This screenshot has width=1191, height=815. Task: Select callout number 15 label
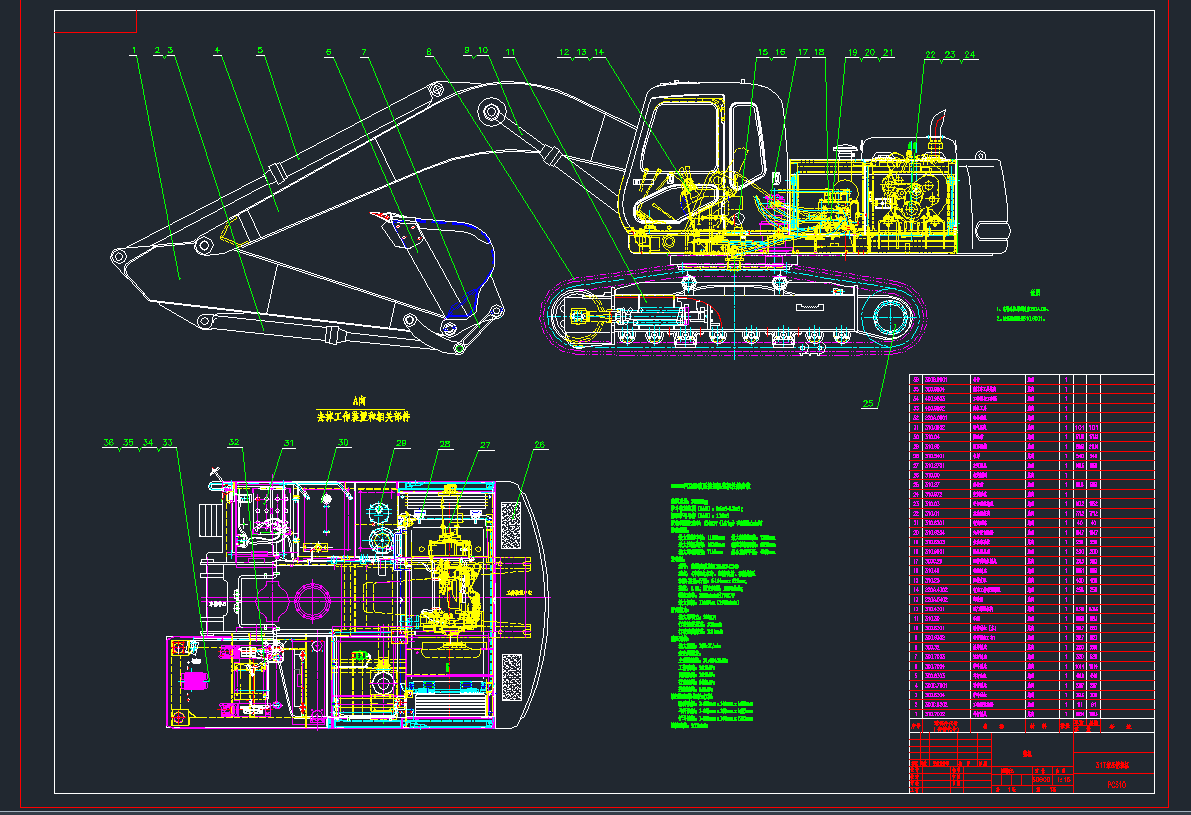[x=763, y=52]
